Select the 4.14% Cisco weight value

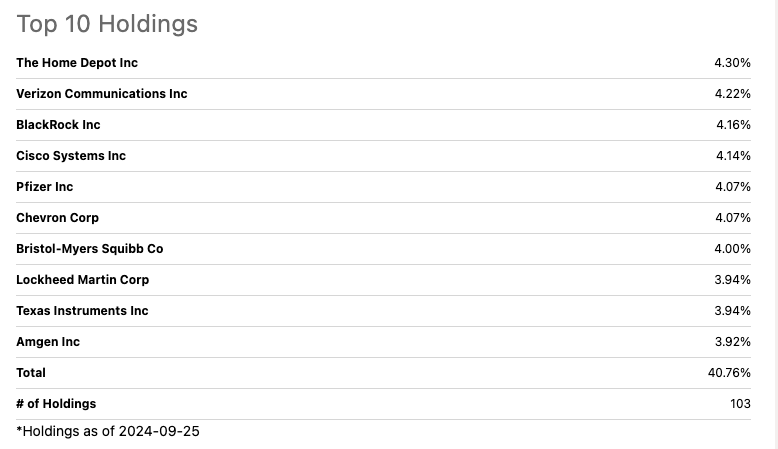pos(733,156)
